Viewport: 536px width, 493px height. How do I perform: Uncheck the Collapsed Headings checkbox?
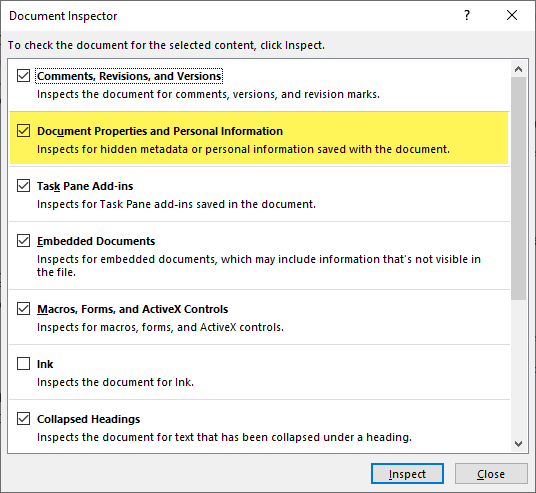(23, 418)
